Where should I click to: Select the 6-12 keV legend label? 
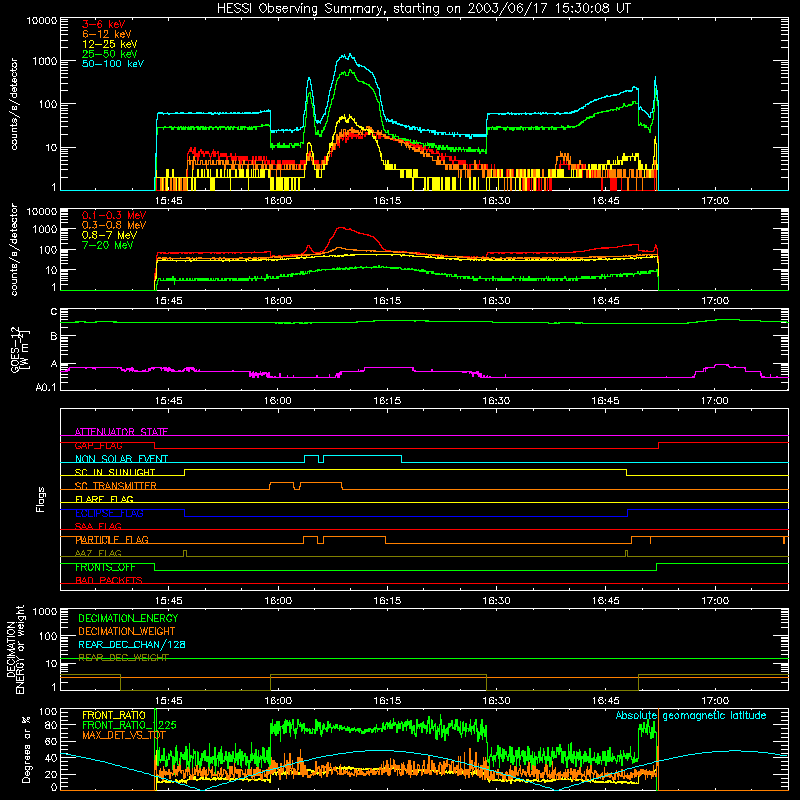[107, 34]
